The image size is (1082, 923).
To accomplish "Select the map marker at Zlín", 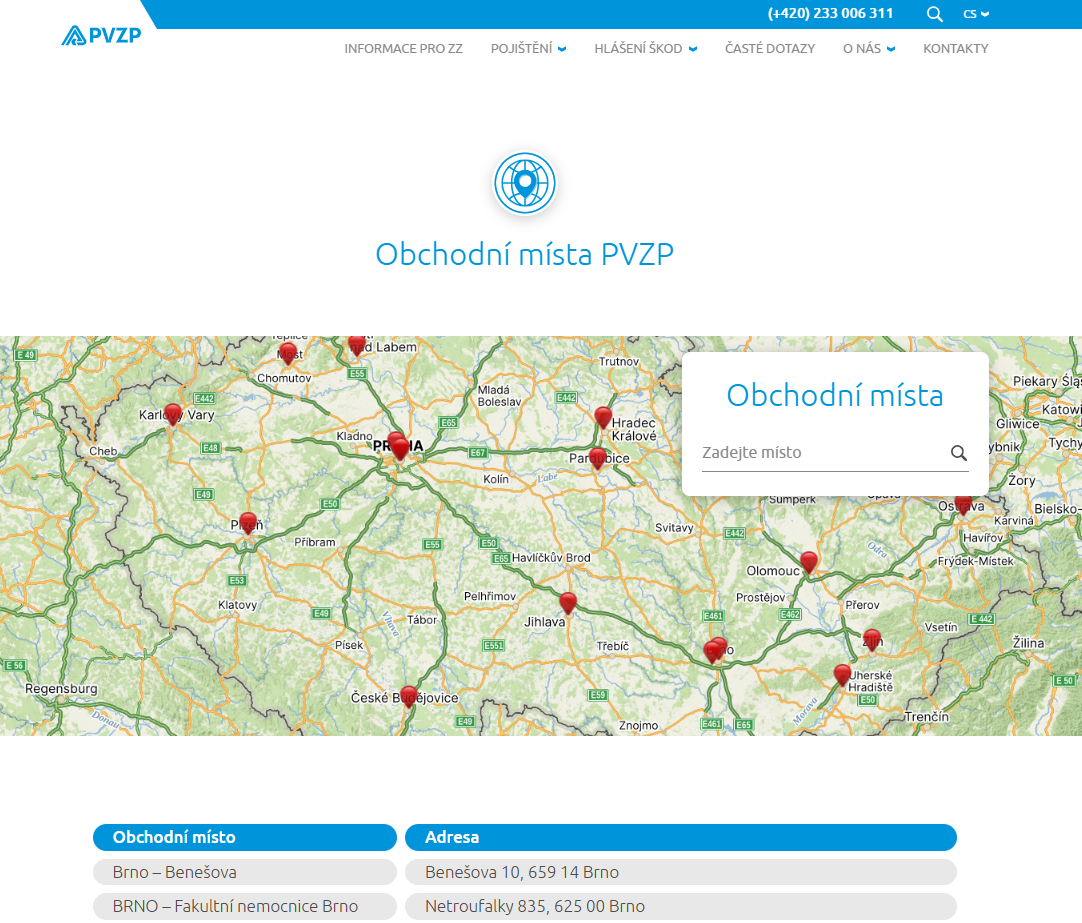I will [872, 639].
